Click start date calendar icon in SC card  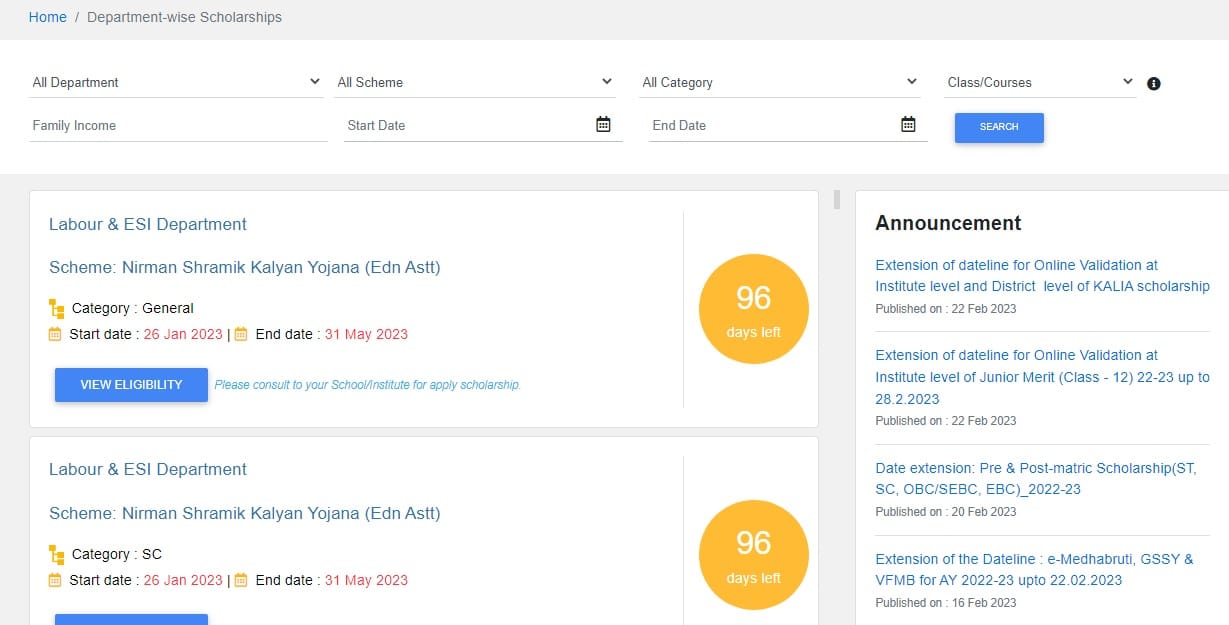(x=56, y=580)
